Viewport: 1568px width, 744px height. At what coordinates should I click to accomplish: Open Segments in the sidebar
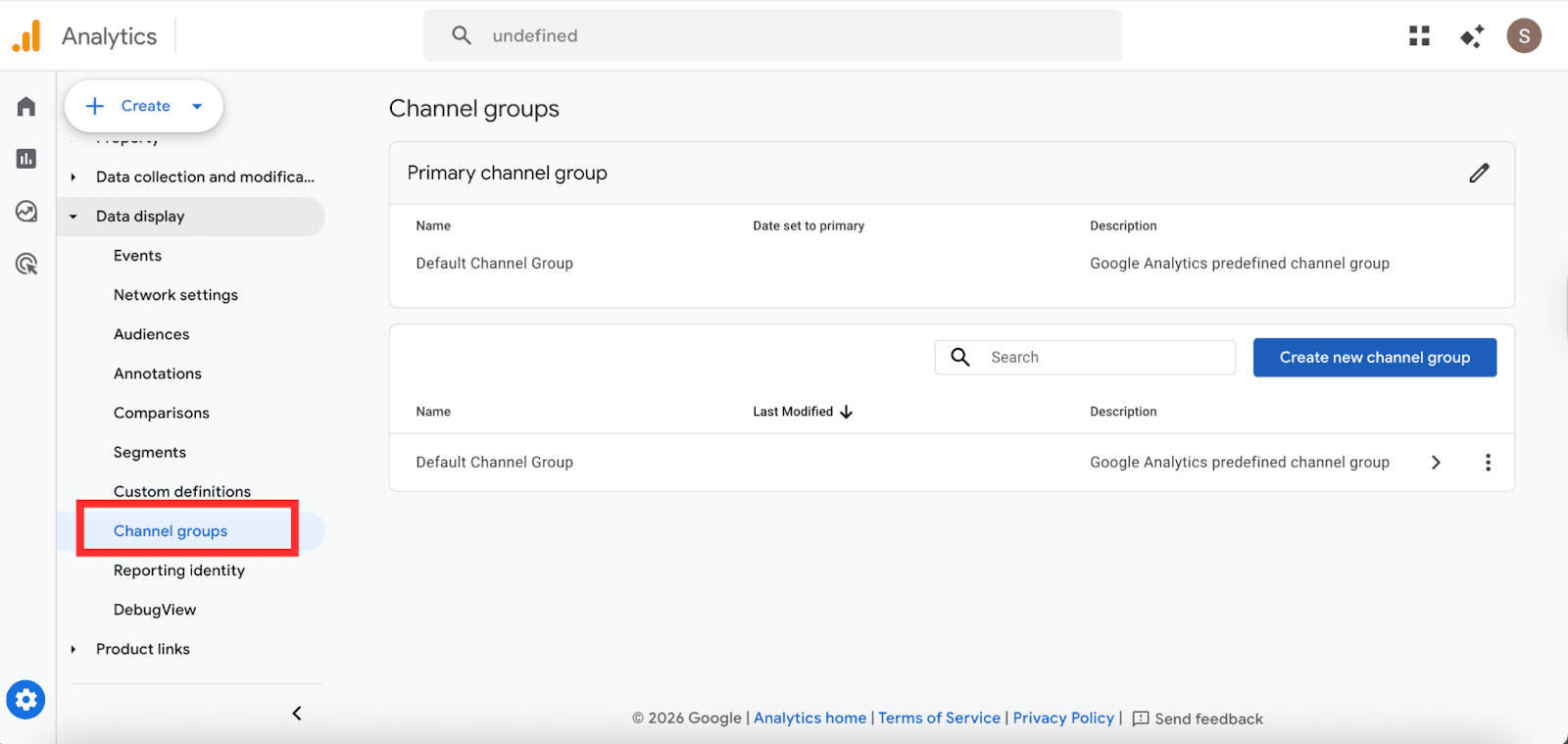(x=149, y=452)
